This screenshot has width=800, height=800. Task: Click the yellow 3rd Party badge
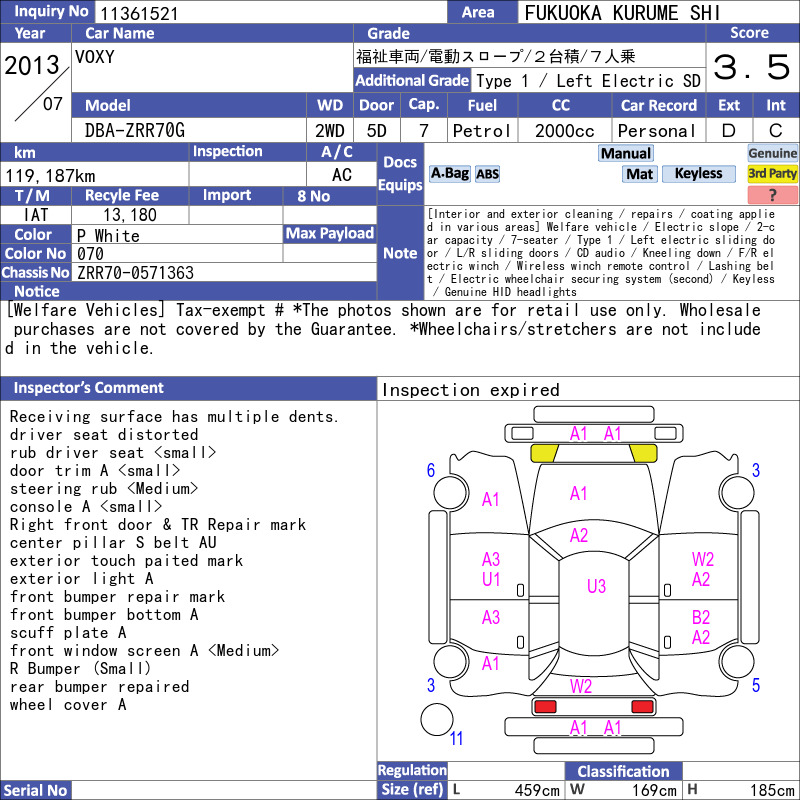click(772, 173)
